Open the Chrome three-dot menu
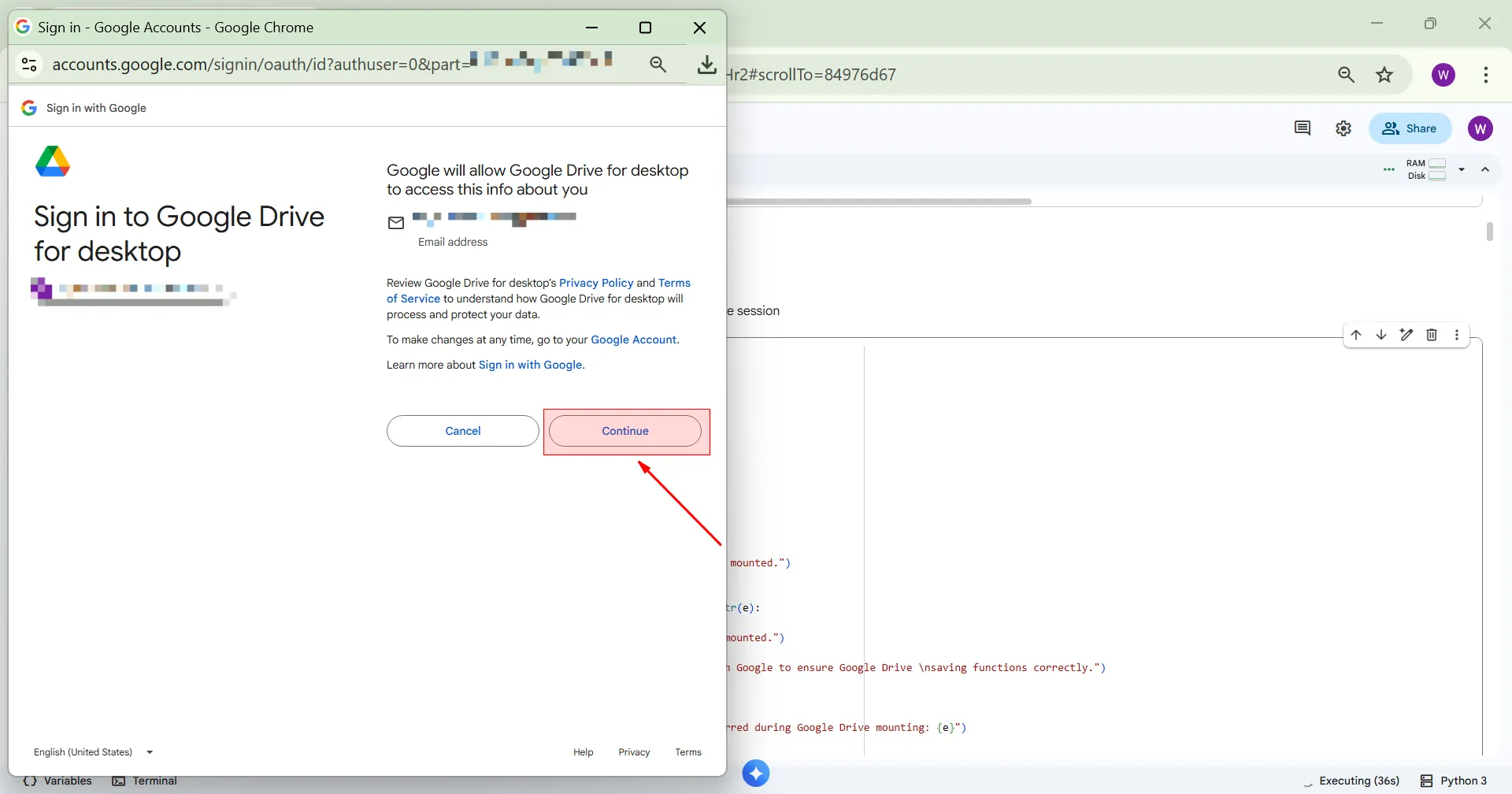 pos(1486,75)
